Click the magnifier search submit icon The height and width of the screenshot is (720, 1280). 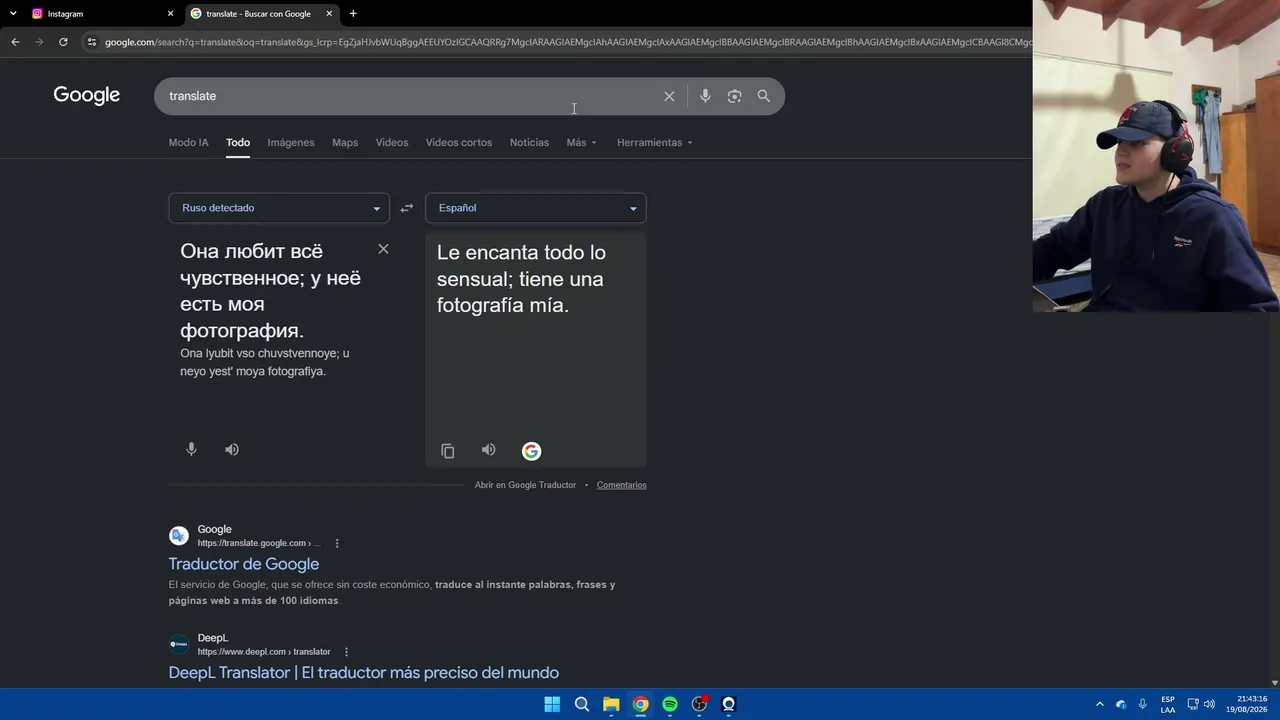(764, 96)
